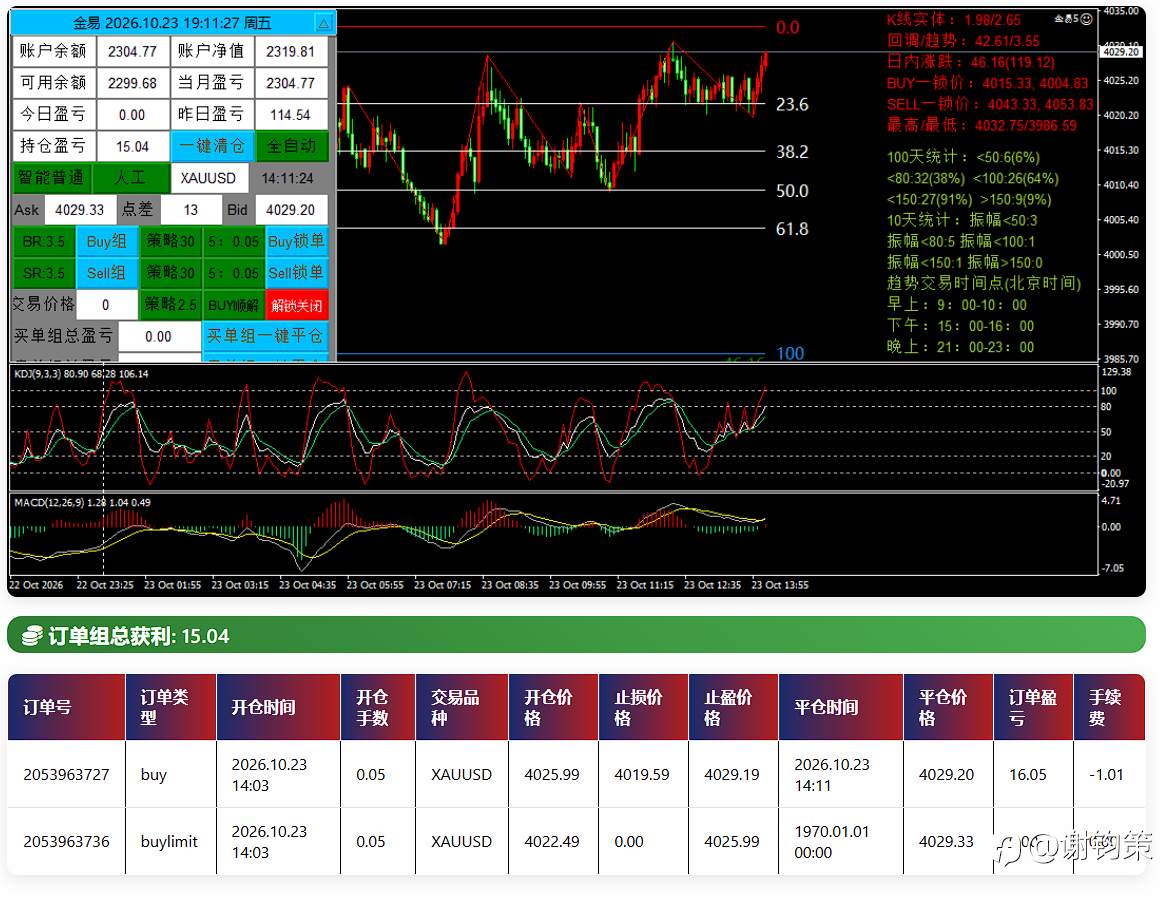Screen dimensions: 1166x900
Task: Click the coin stack icon beside 订单组总获利
Action: 31,636
